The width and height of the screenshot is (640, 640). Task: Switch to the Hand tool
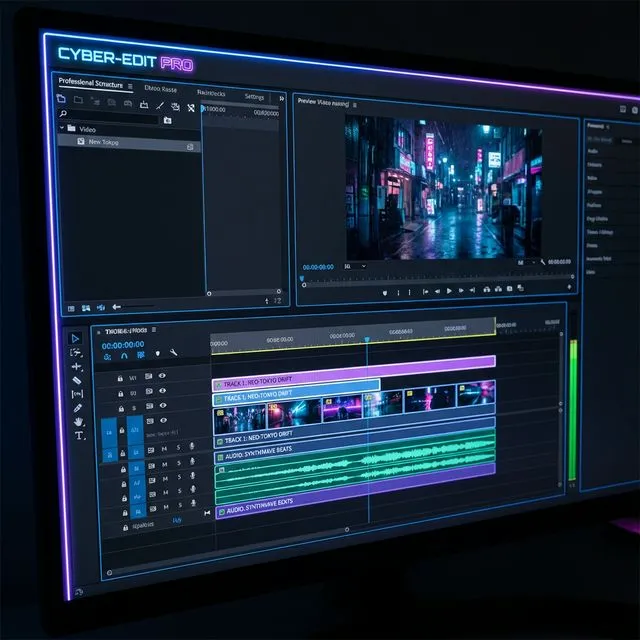78,422
